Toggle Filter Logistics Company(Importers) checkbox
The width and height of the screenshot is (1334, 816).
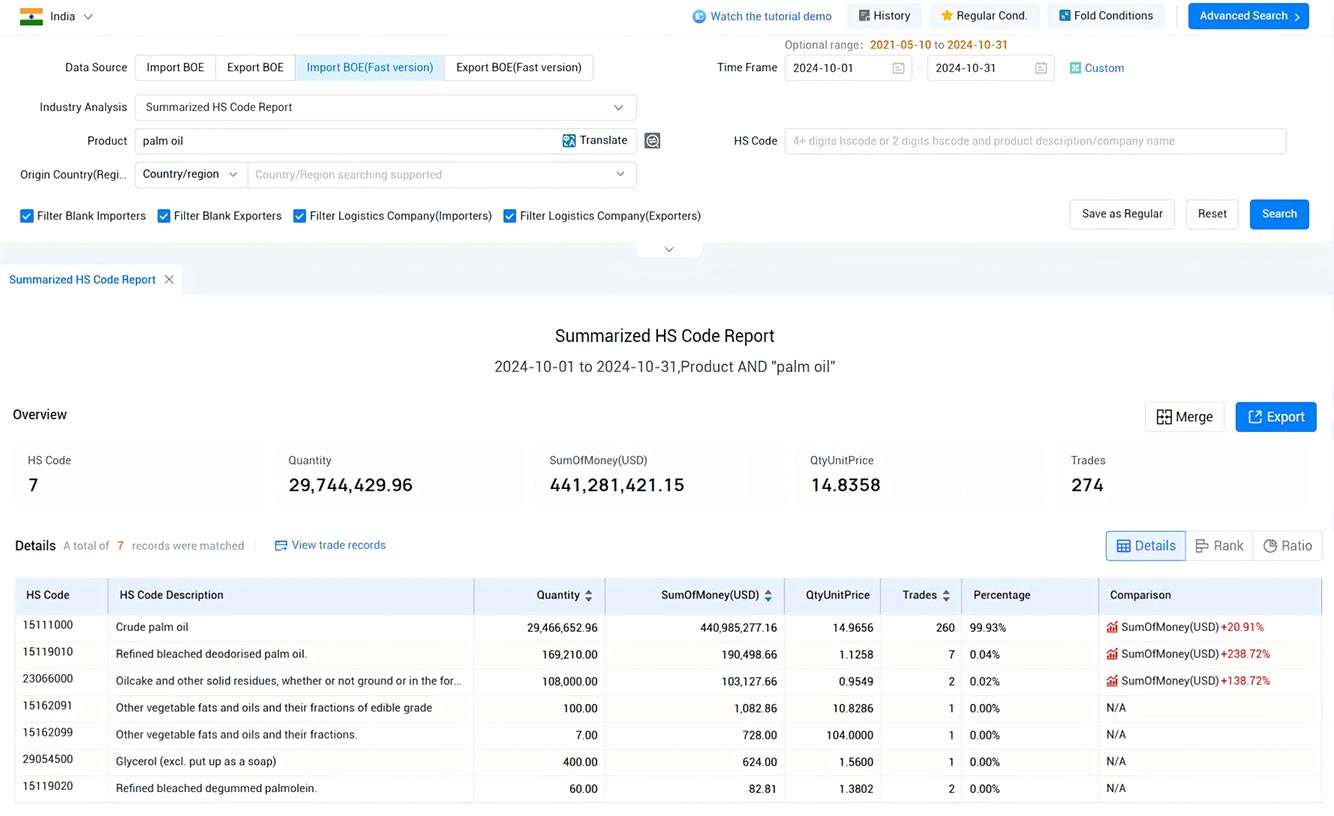pos(300,216)
